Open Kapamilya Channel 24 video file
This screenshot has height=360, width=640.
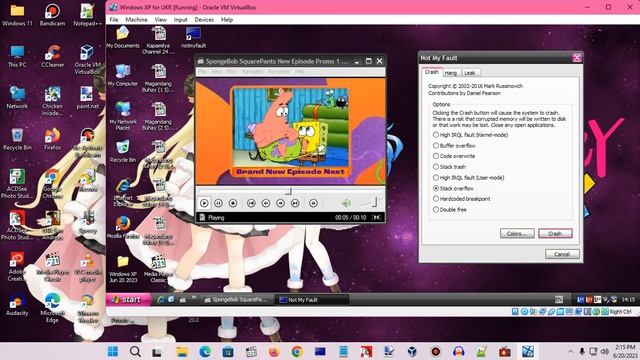click(x=158, y=40)
